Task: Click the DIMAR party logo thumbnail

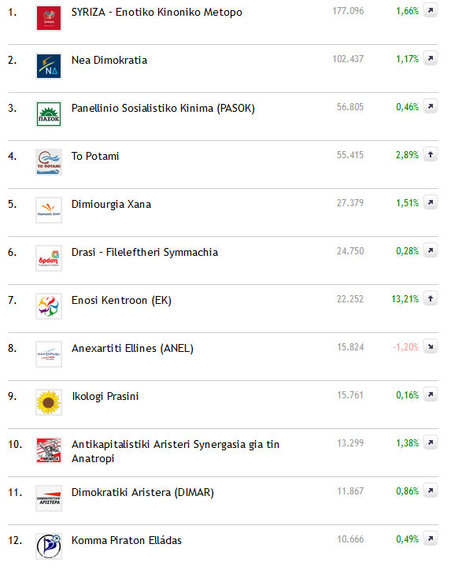Action: (49, 498)
